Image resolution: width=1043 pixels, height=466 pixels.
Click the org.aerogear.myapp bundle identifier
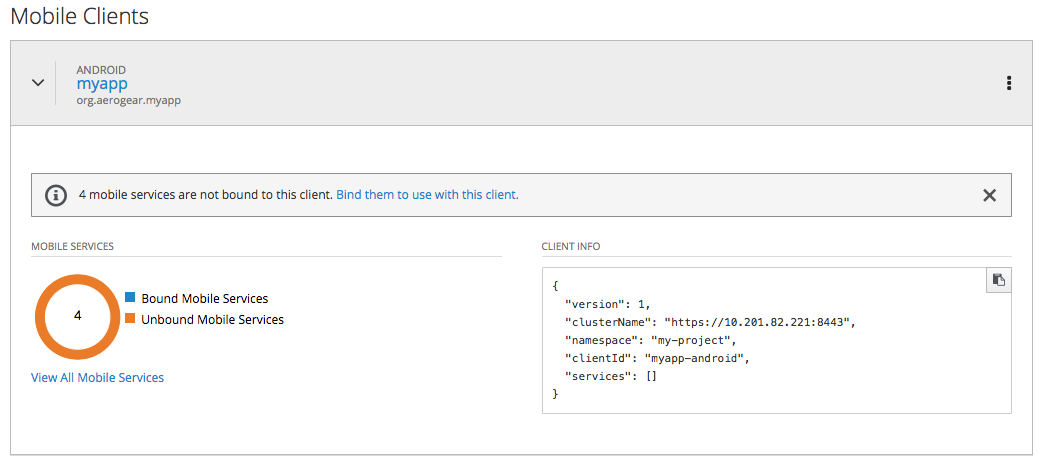point(129,101)
